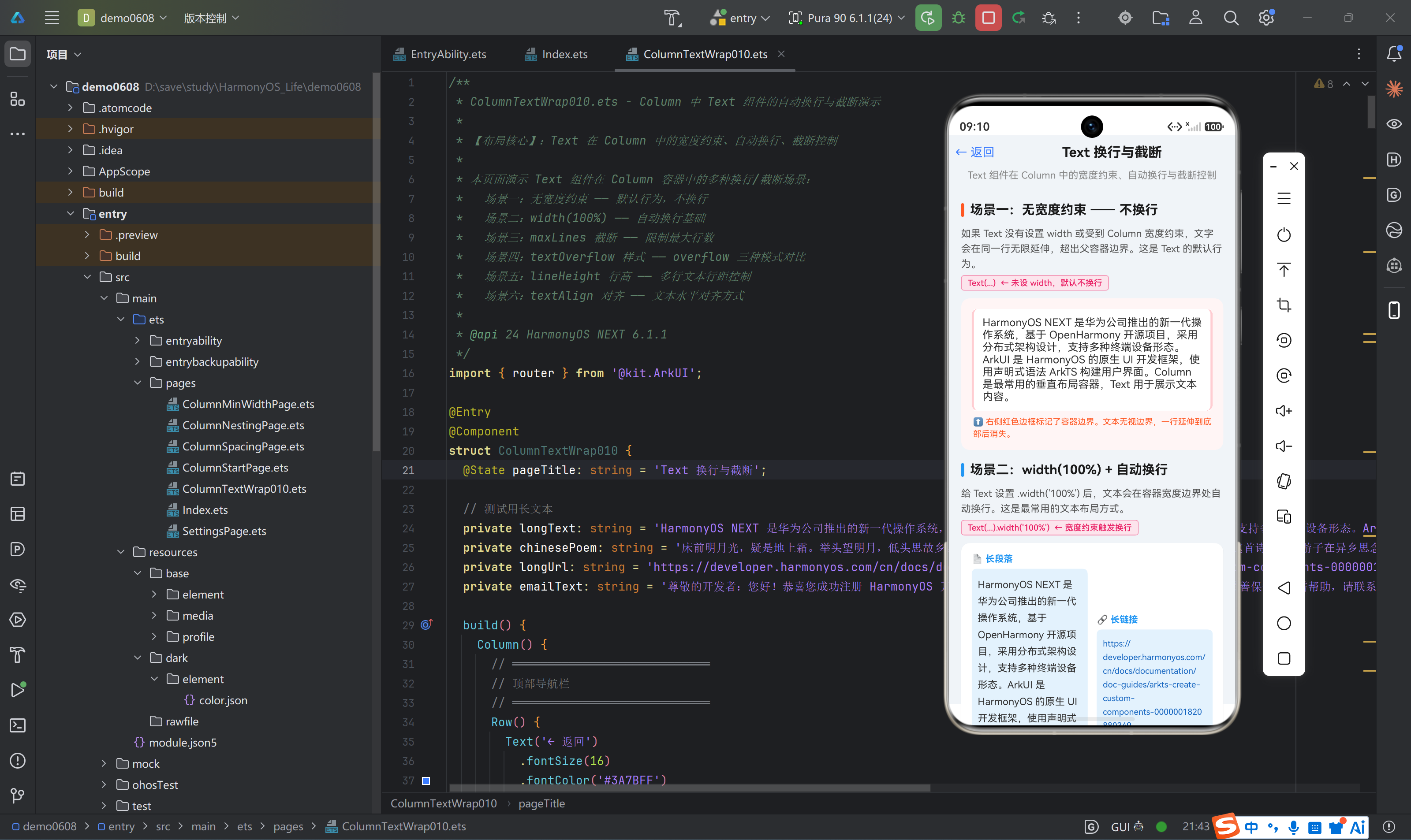Open the main hamburger menu
Viewport: 1411px width, 840px height.
click(x=52, y=18)
